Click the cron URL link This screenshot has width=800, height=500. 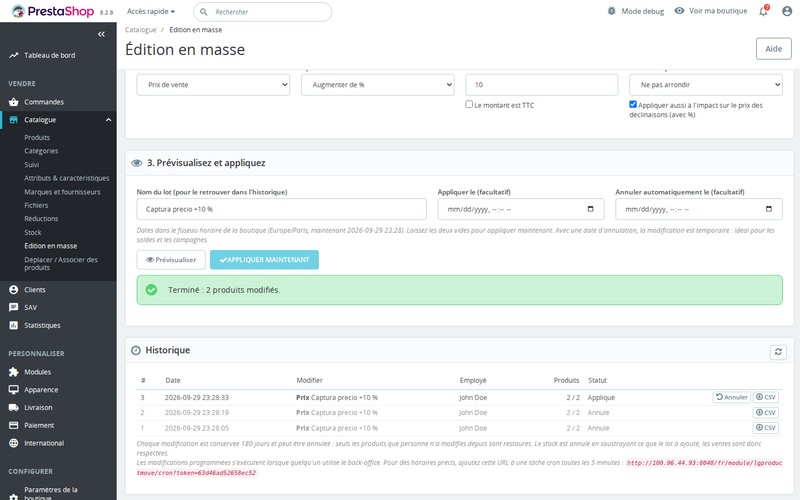[x=459, y=468]
